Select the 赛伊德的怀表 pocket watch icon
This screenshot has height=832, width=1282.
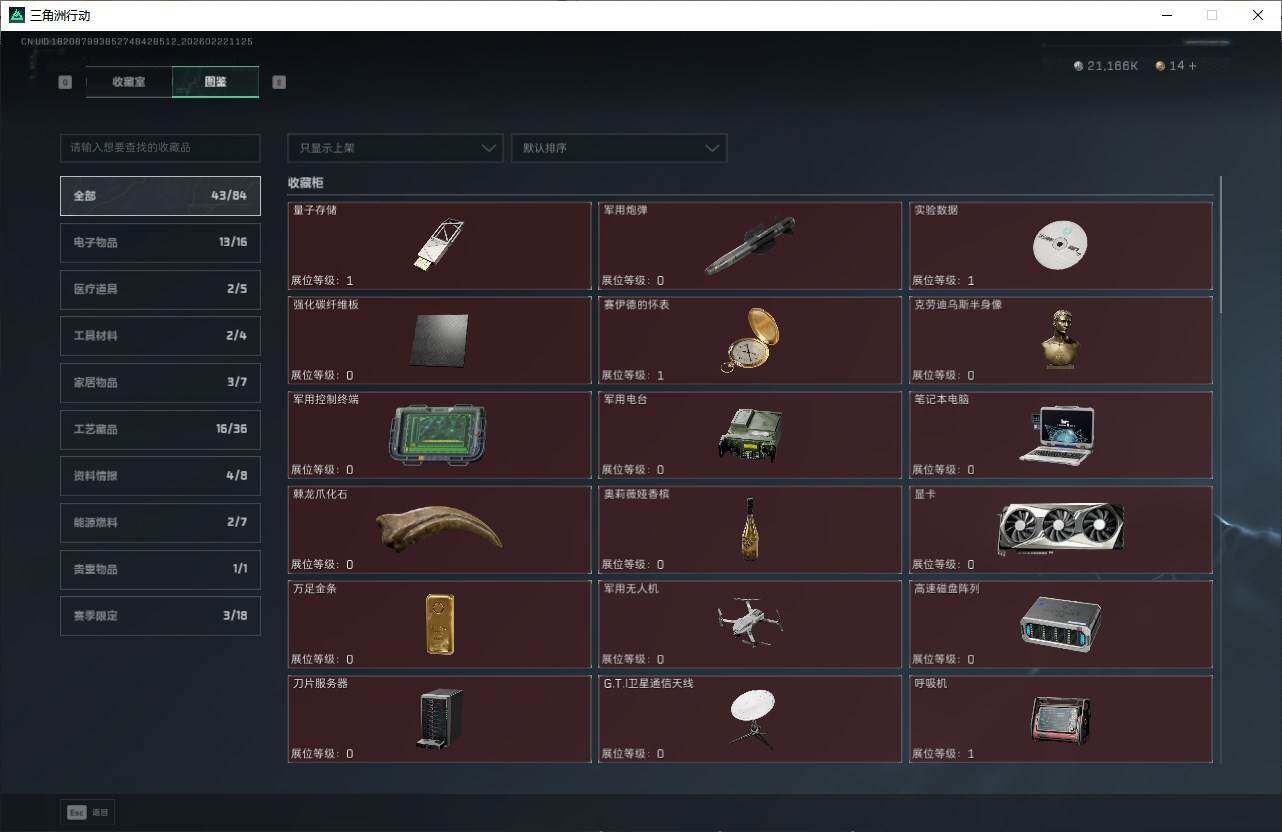click(x=750, y=340)
